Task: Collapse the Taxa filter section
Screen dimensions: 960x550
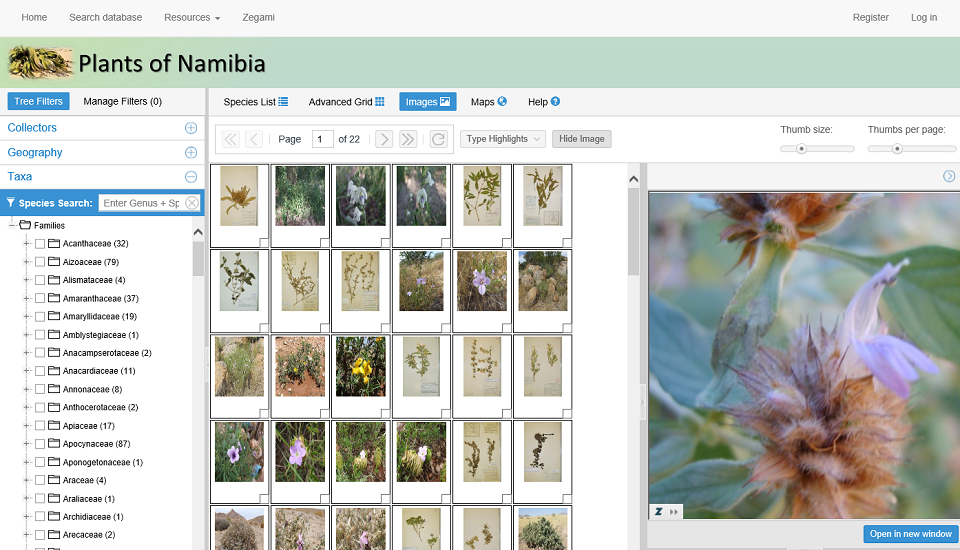Action: pyautogui.click(x=191, y=177)
